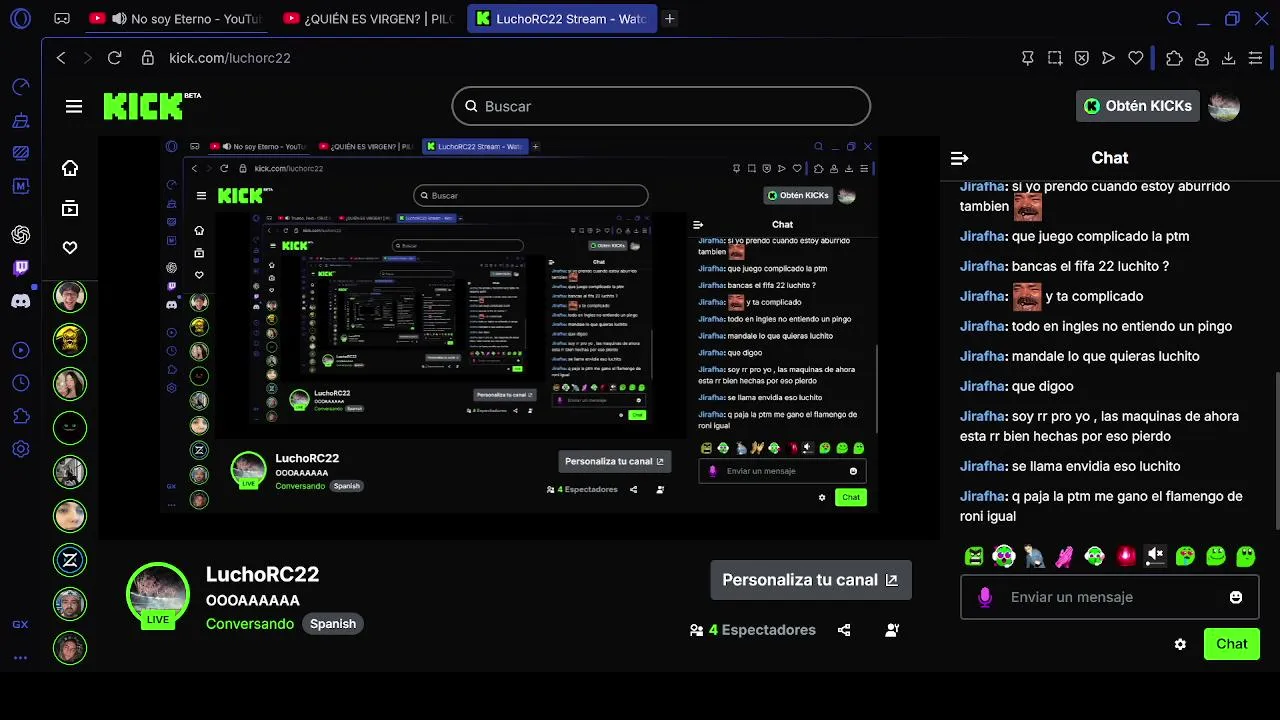
Task: Click the share icon below the stream
Action: [844, 630]
